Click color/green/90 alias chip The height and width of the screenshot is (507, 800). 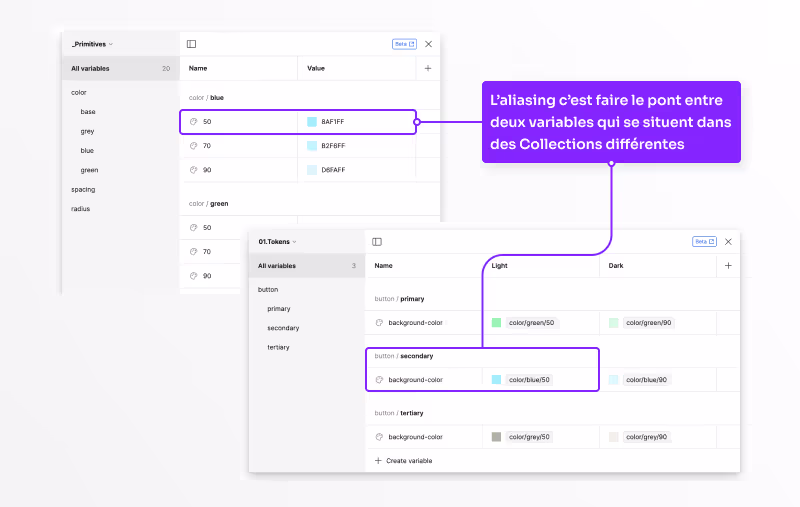pyautogui.click(x=648, y=323)
